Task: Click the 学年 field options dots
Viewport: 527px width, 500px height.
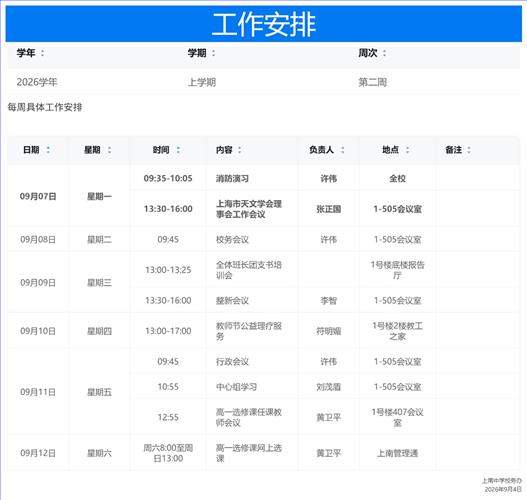Action: click(42, 53)
